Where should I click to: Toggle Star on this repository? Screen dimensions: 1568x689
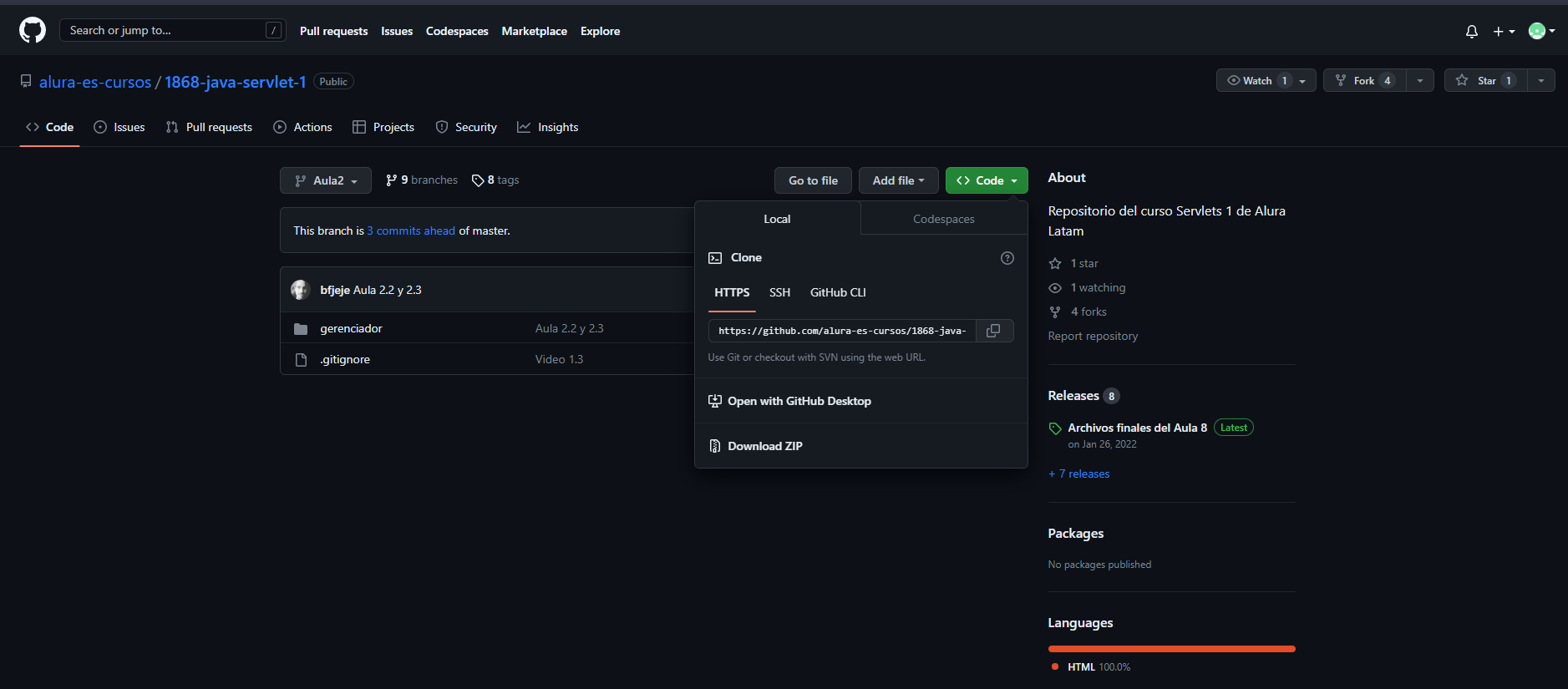point(1485,80)
